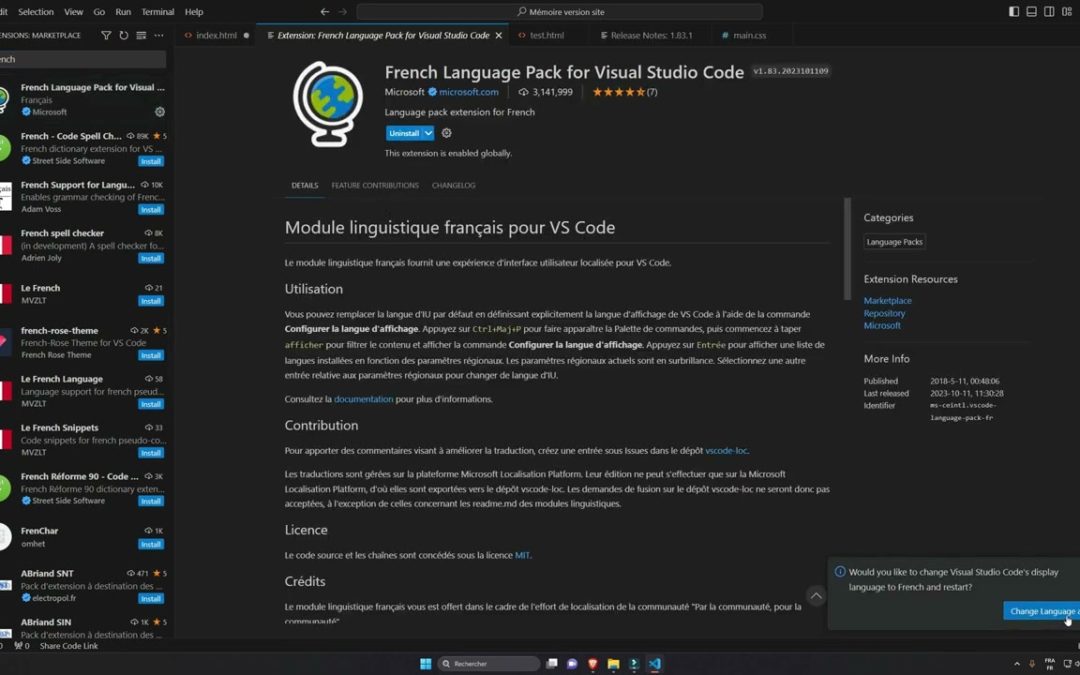Image resolution: width=1080 pixels, height=675 pixels.
Task: Clear extensions search results icon
Action: click(141, 35)
